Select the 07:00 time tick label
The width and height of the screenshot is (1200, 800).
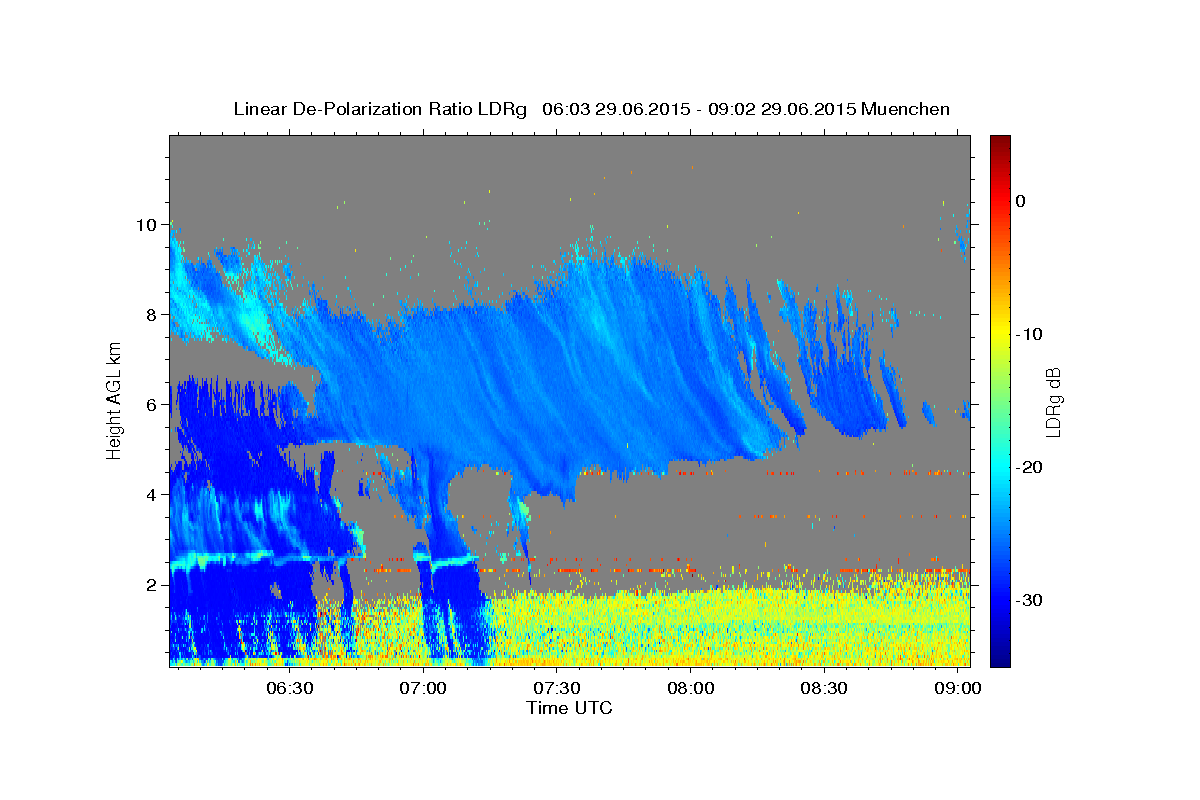click(423, 690)
